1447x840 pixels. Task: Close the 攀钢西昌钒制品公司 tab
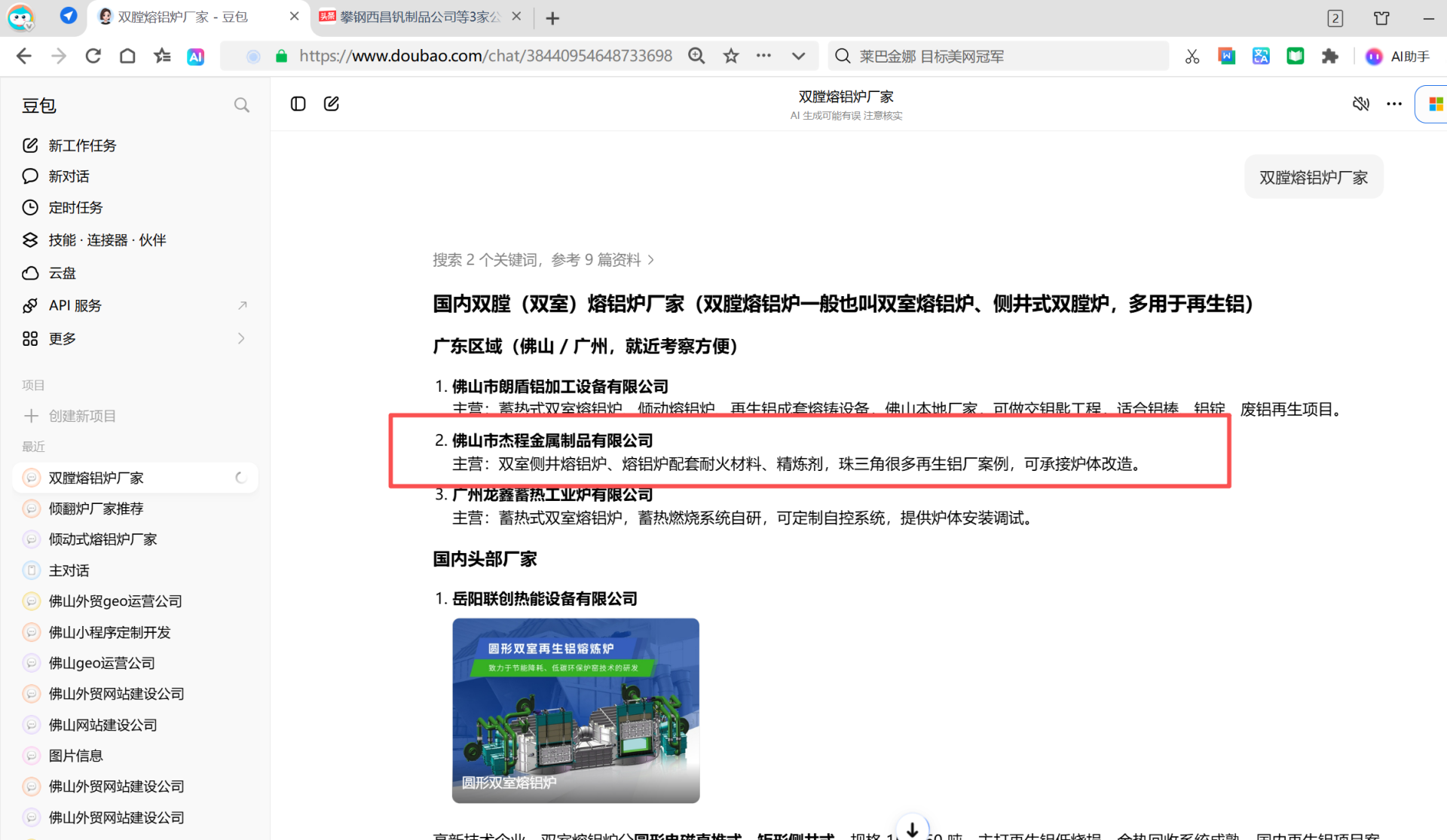[516, 17]
